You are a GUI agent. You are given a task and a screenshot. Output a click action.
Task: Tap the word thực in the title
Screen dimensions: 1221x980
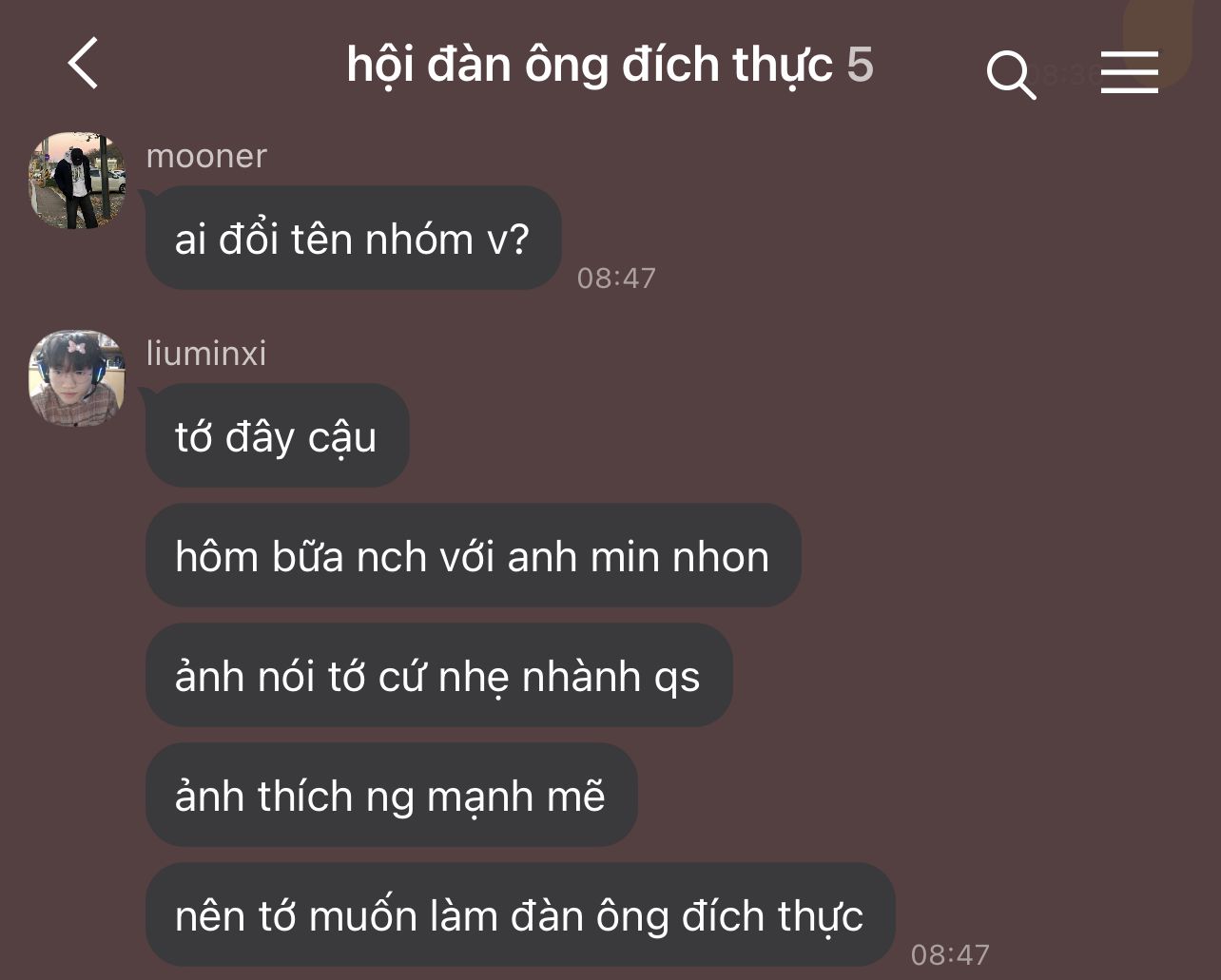pos(783,66)
